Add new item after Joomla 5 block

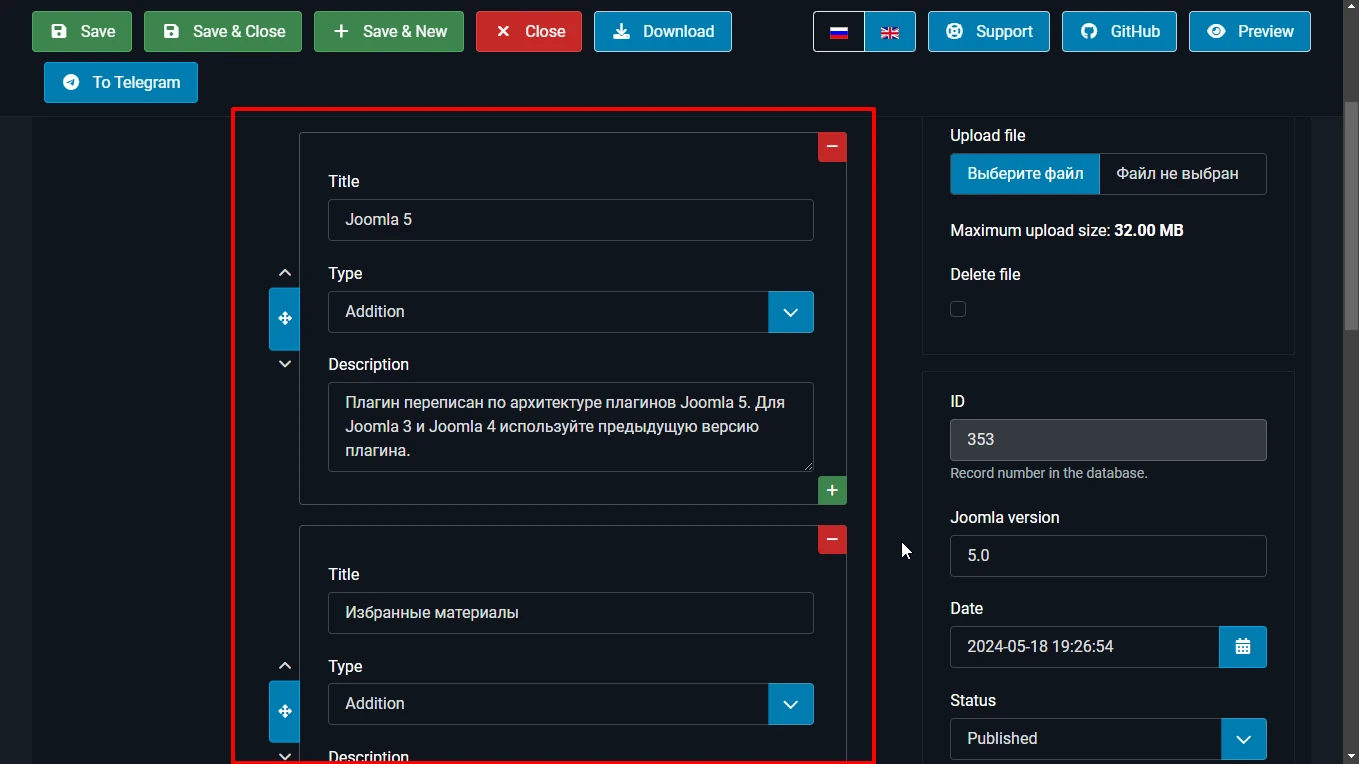pos(832,491)
